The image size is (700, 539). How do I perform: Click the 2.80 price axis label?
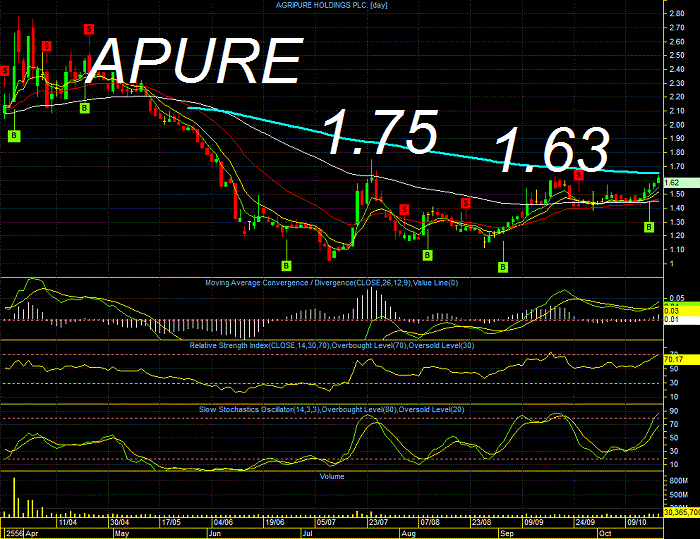pos(677,14)
